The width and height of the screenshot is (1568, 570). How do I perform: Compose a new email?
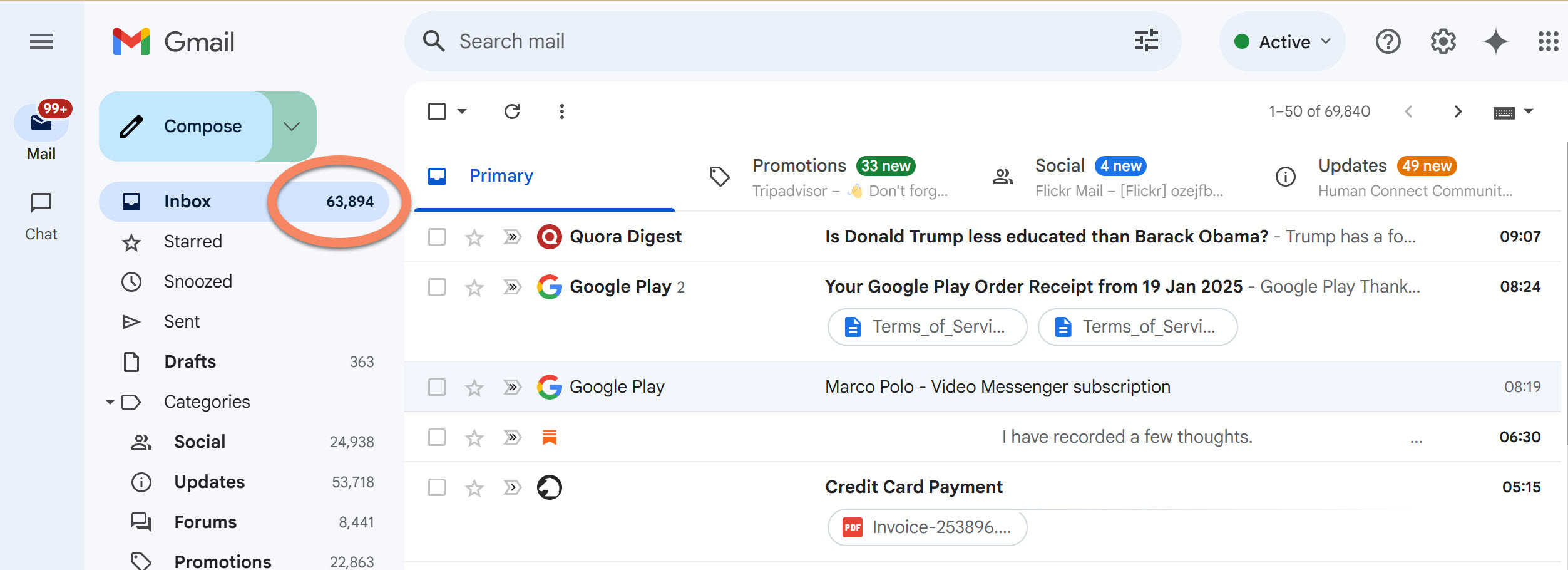(x=185, y=127)
